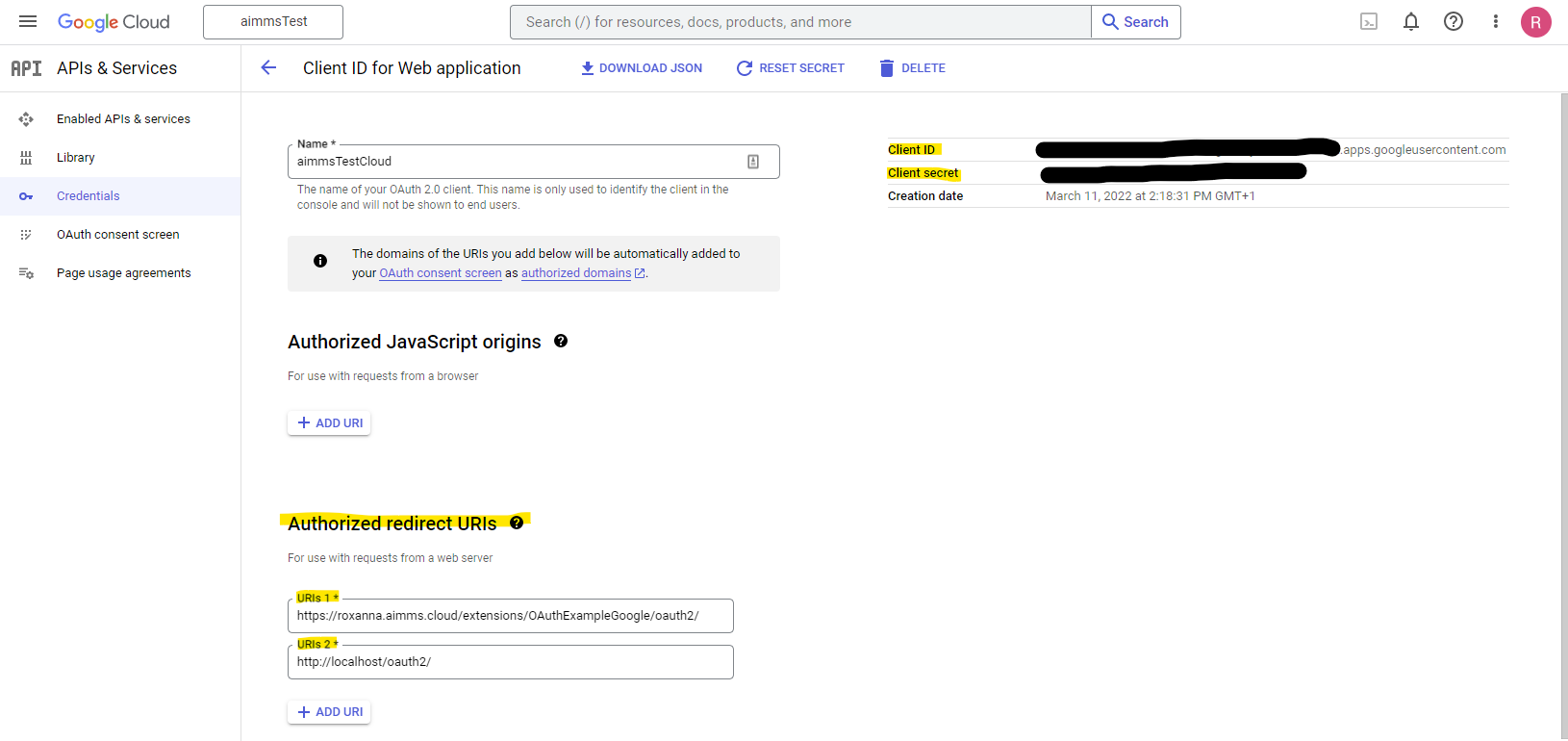Open the Library section
The height and width of the screenshot is (741, 1568).
120,158
